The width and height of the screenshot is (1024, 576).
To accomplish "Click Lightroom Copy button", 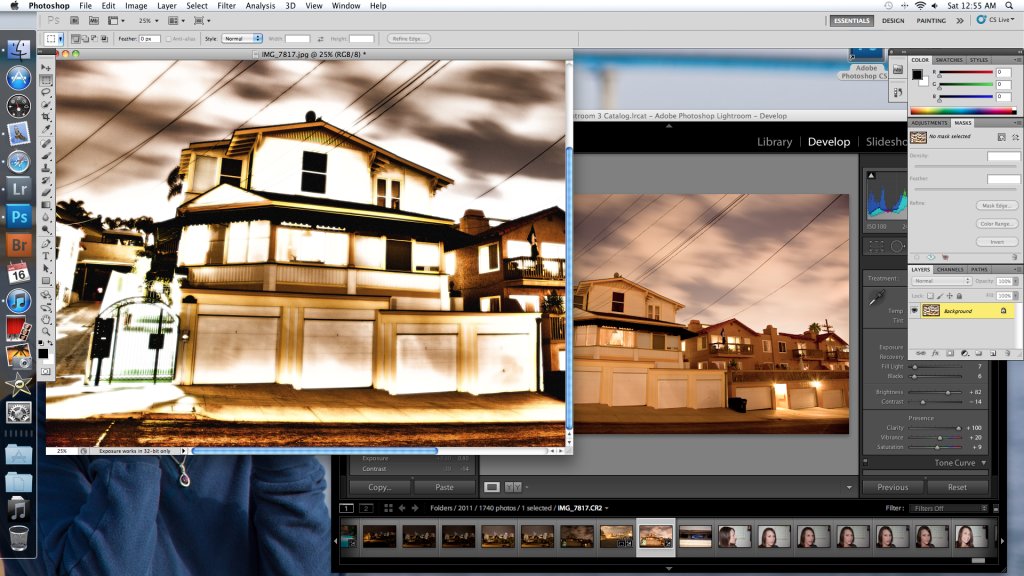I will 379,487.
